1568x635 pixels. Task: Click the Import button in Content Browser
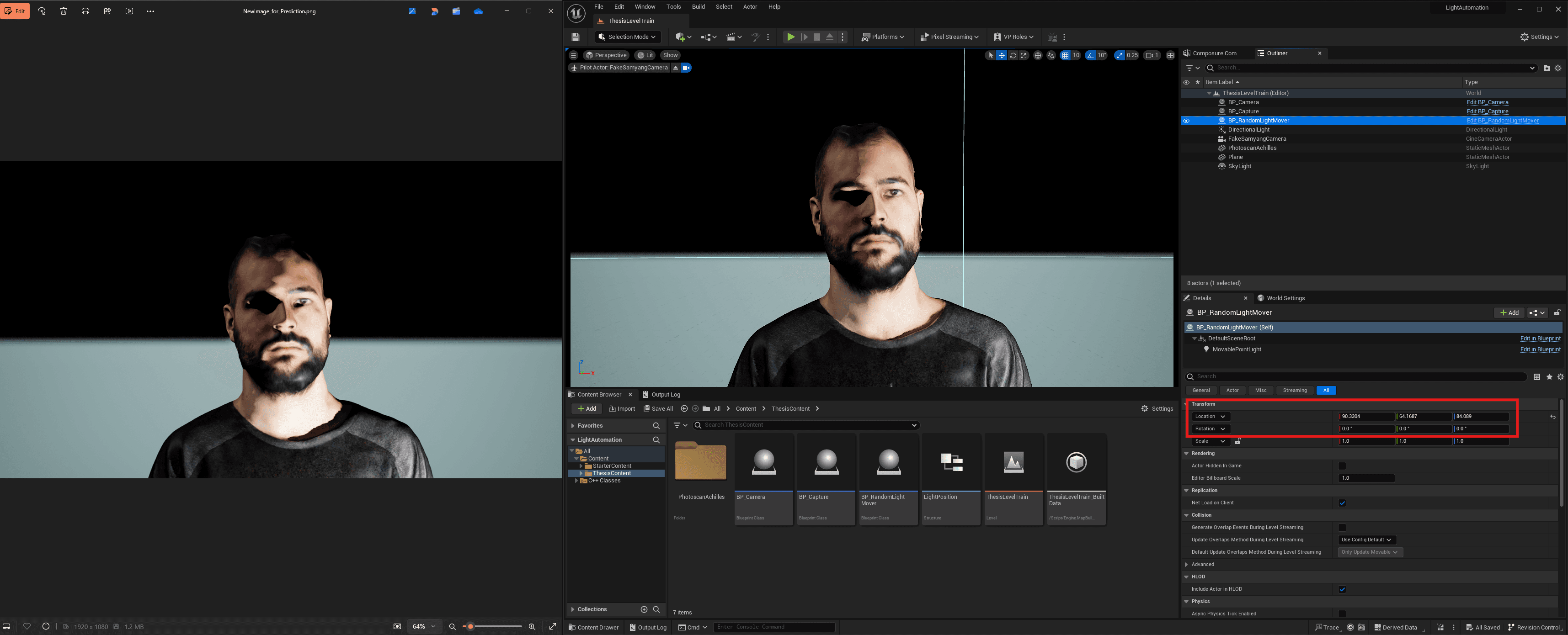click(621, 409)
